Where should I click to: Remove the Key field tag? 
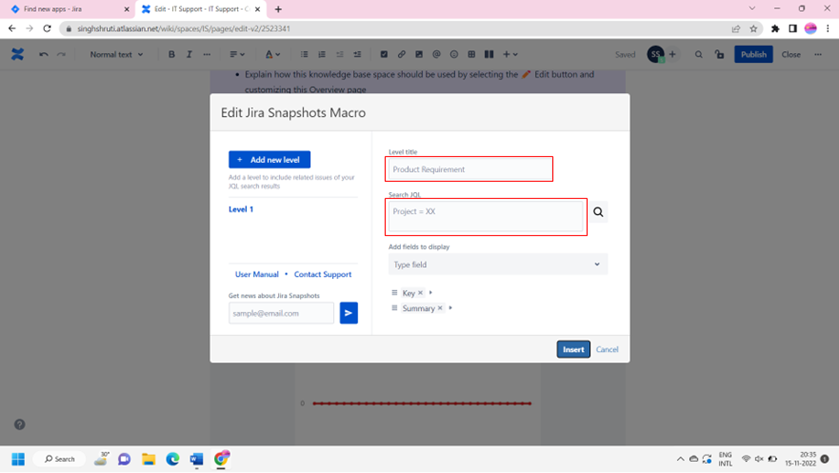tap(421, 293)
